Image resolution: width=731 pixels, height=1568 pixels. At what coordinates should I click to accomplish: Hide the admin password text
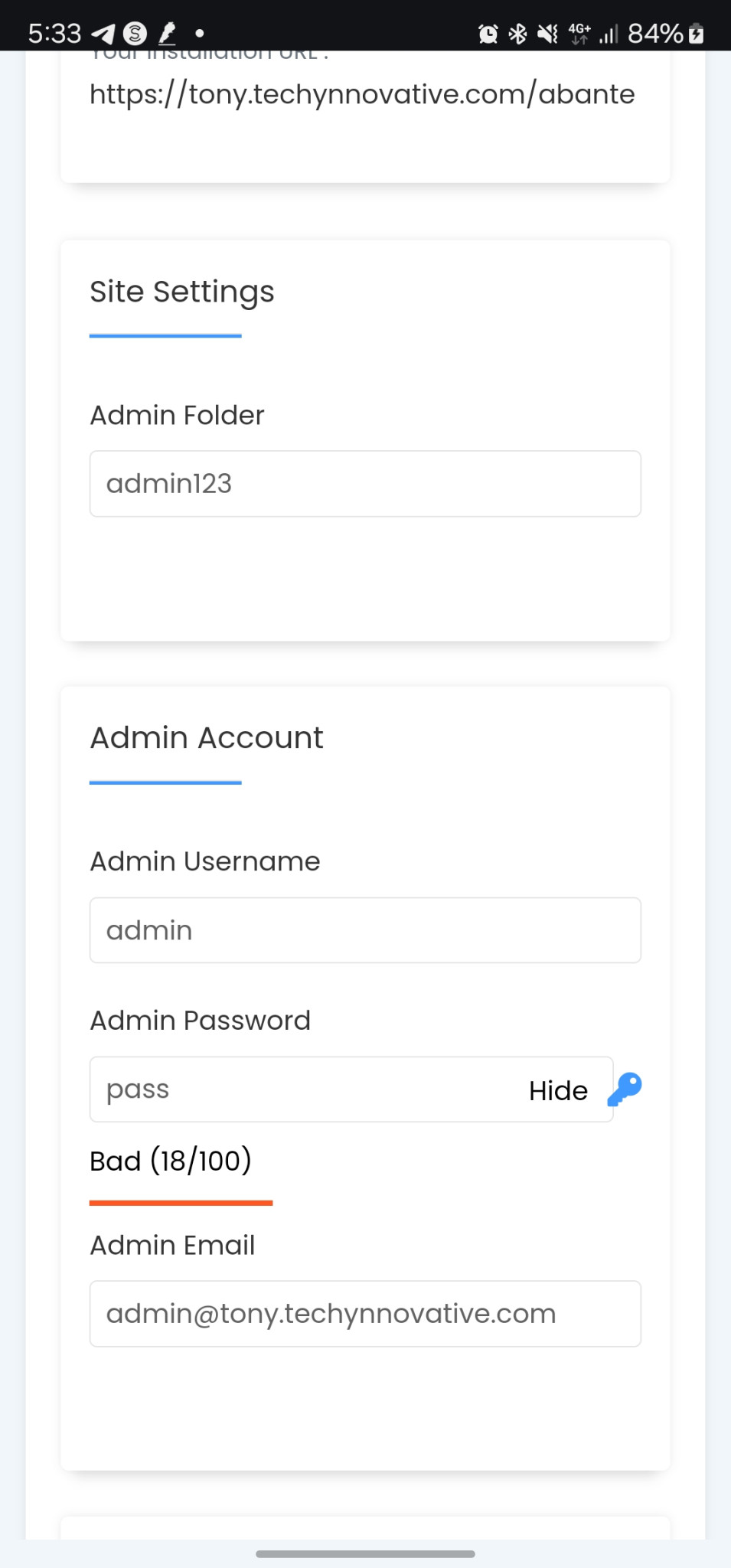(558, 1090)
